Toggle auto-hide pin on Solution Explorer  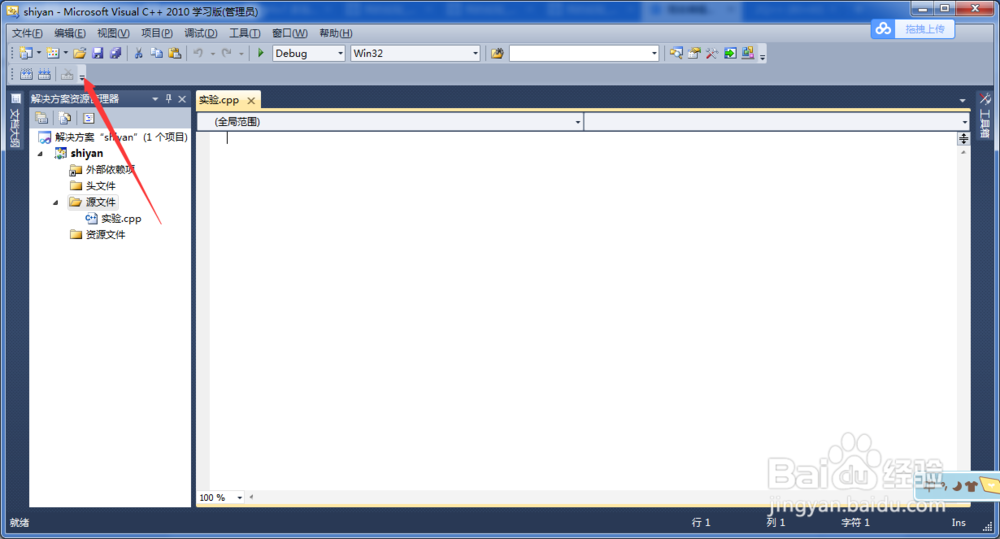click(x=168, y=99)
